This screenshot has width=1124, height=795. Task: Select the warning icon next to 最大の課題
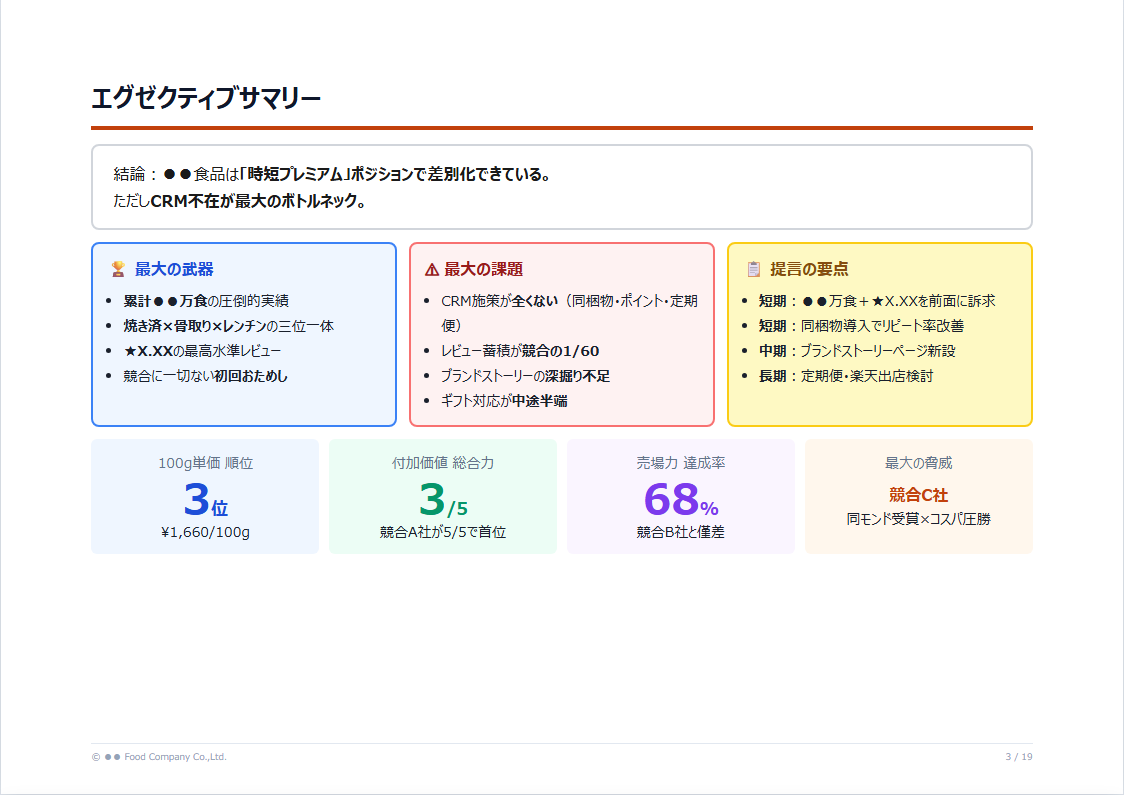coord(431,269)
